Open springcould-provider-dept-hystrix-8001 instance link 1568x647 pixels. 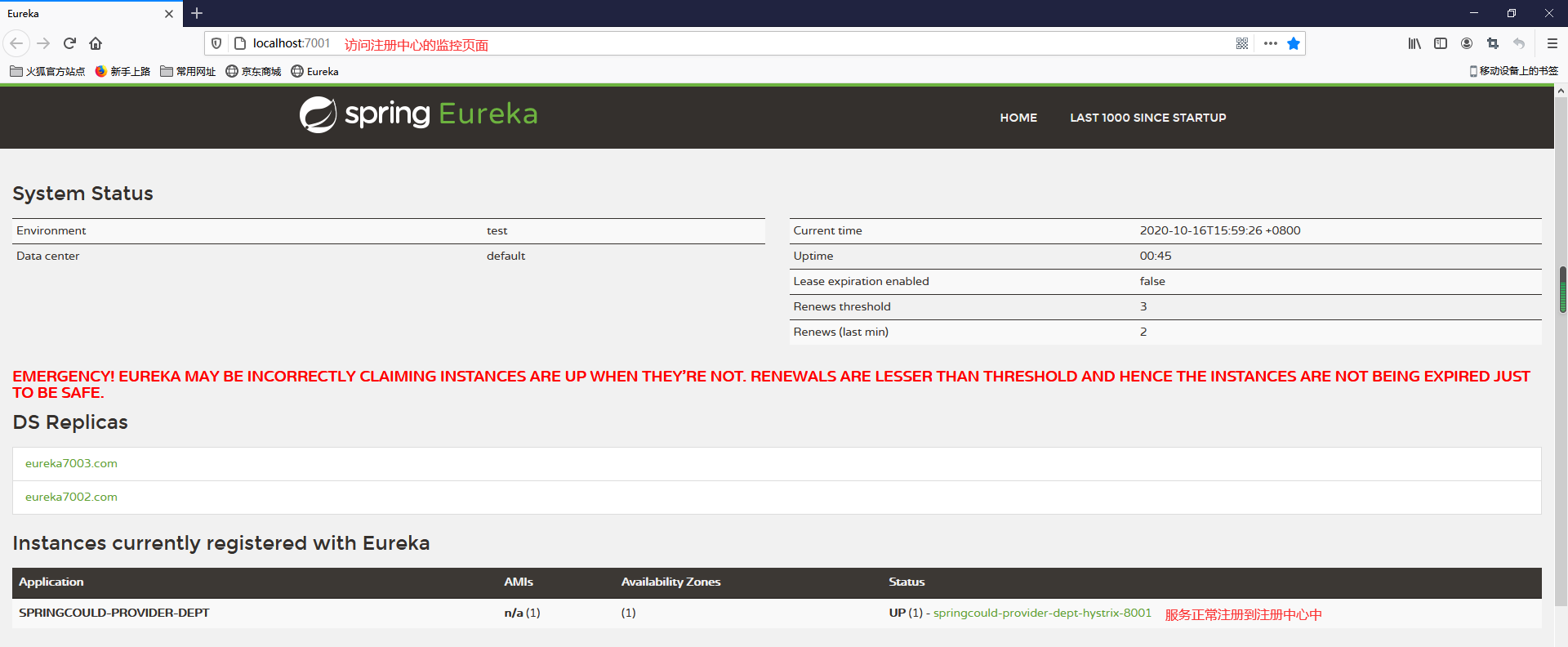click(1042, 613)
